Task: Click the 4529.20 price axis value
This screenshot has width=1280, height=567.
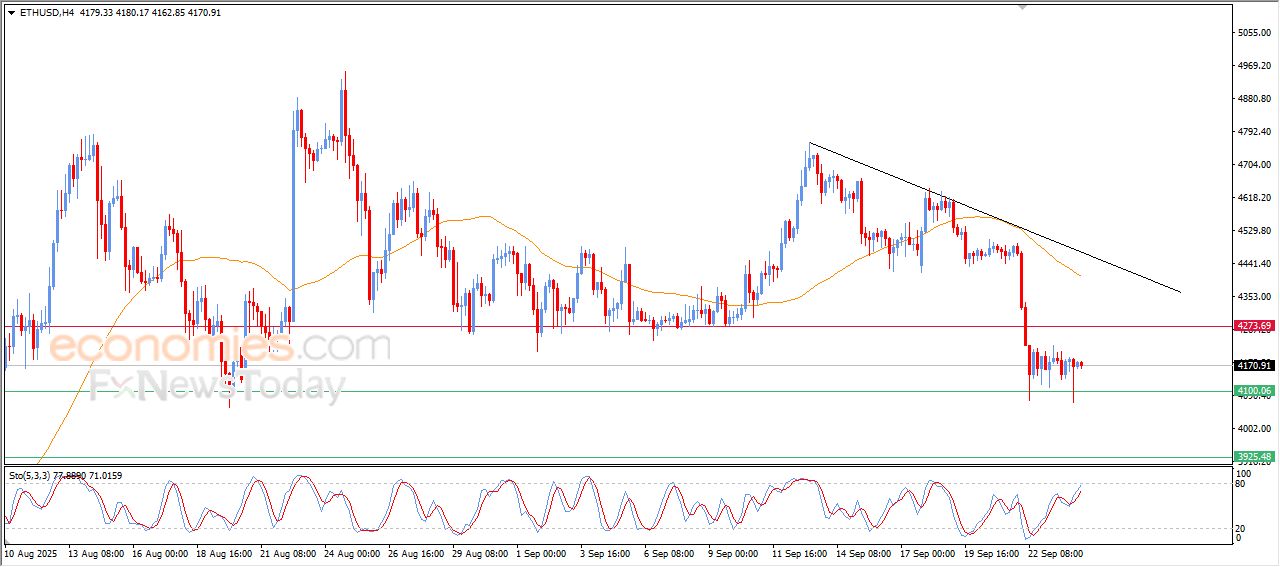Action: 1254,231
